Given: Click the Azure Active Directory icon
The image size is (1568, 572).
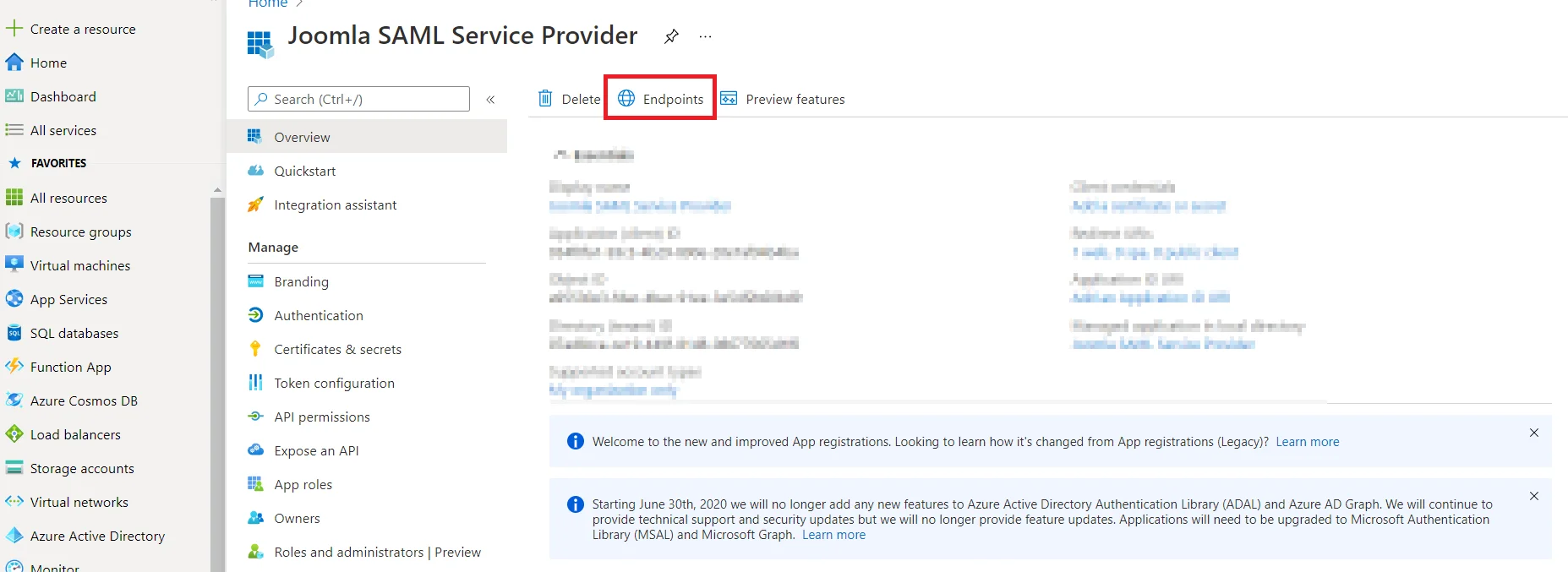Looking at the screenshot, I should coord(14,535).
